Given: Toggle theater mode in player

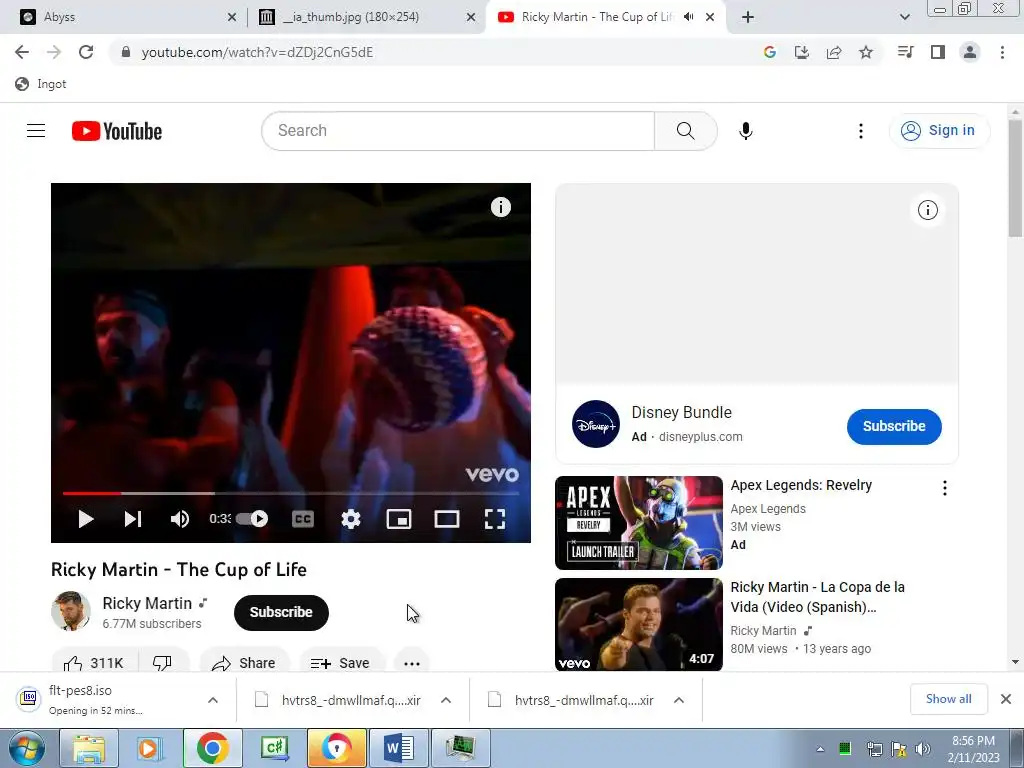Looking at the screenshot, I should pos(447,519).
